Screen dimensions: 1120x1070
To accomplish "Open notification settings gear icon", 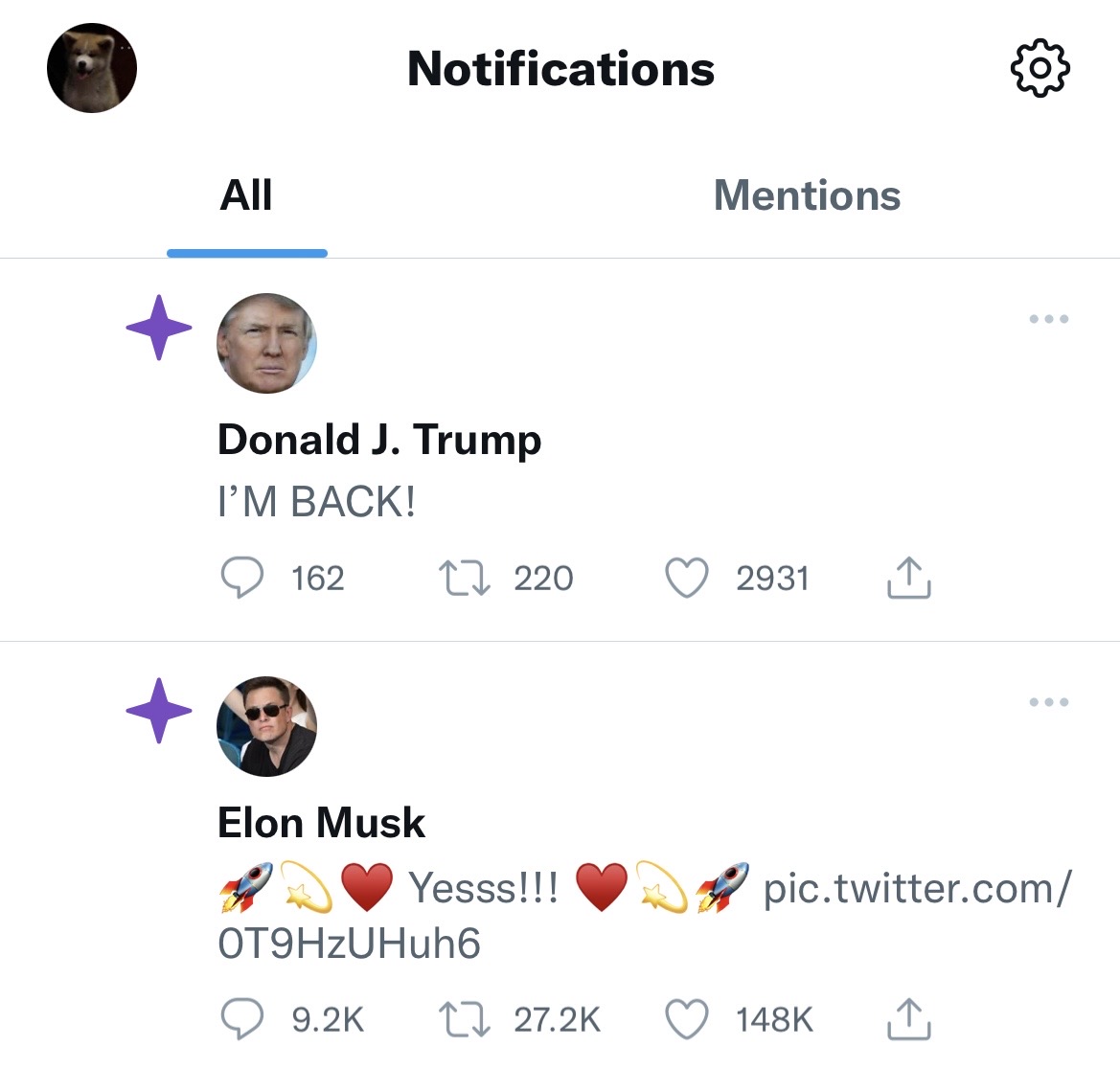I will (1040, 68).
